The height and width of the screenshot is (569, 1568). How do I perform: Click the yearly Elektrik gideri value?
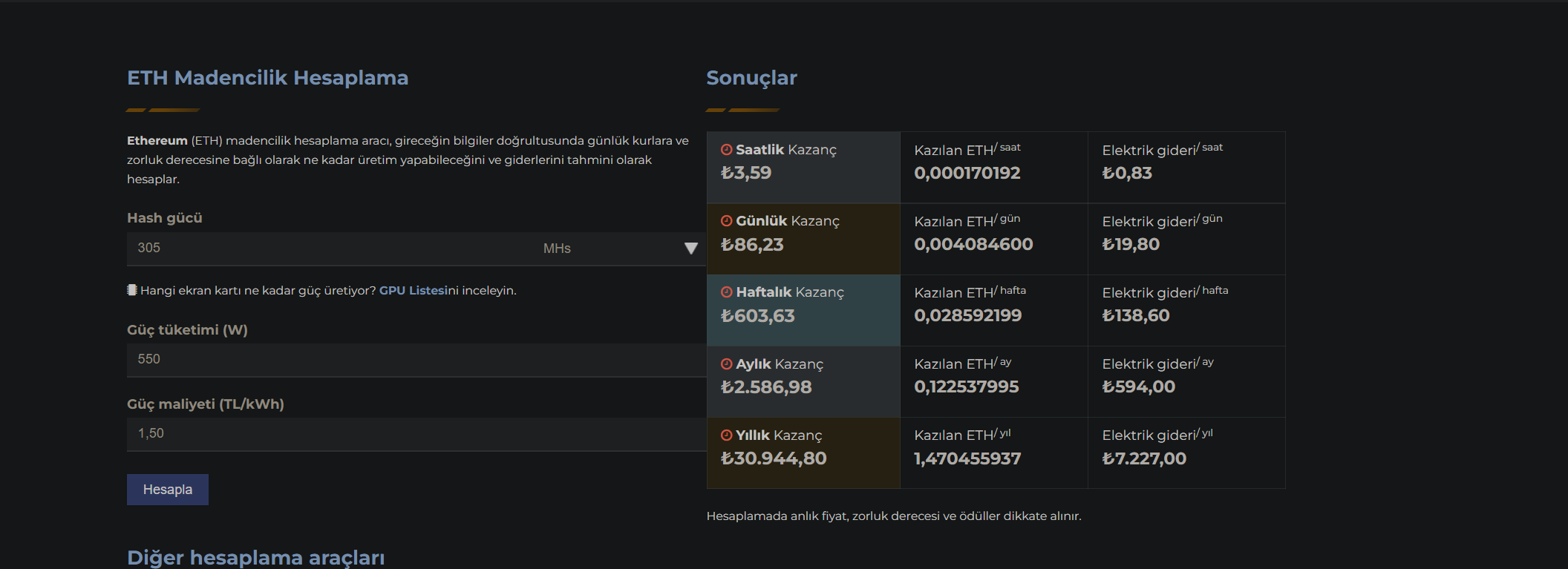click(x=1144, y=458)
